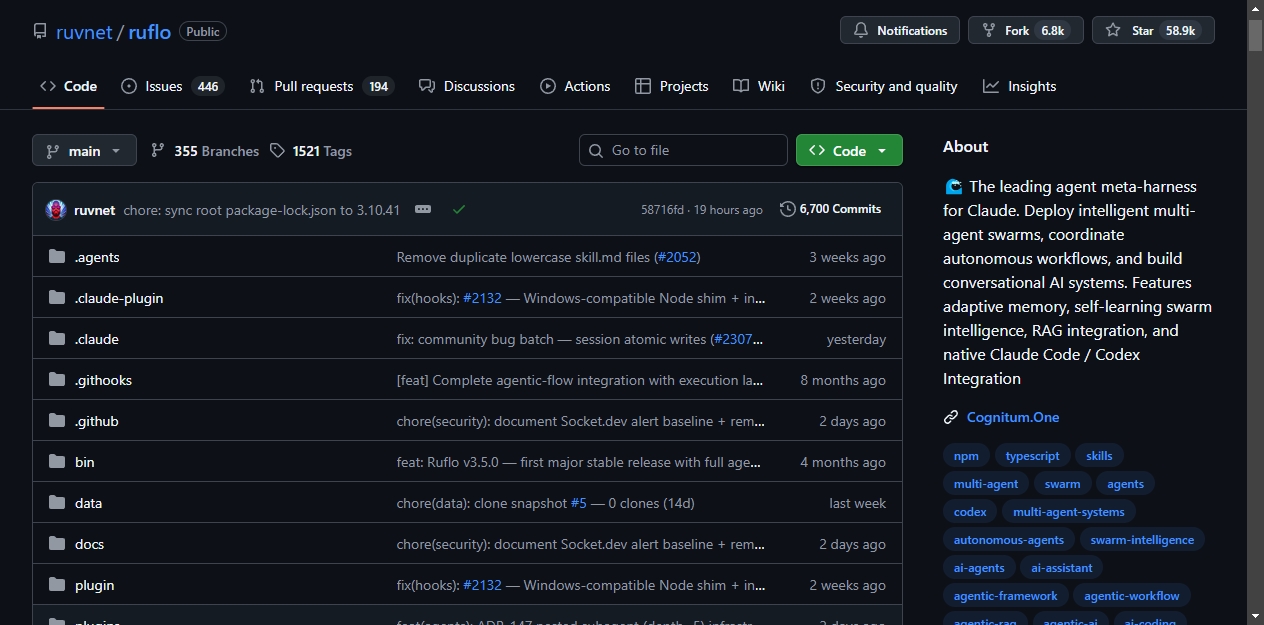Viewport: 1264px width, 625px height.
Task: Click the folder icon for .claude-plugin
Action: [57, 298]
